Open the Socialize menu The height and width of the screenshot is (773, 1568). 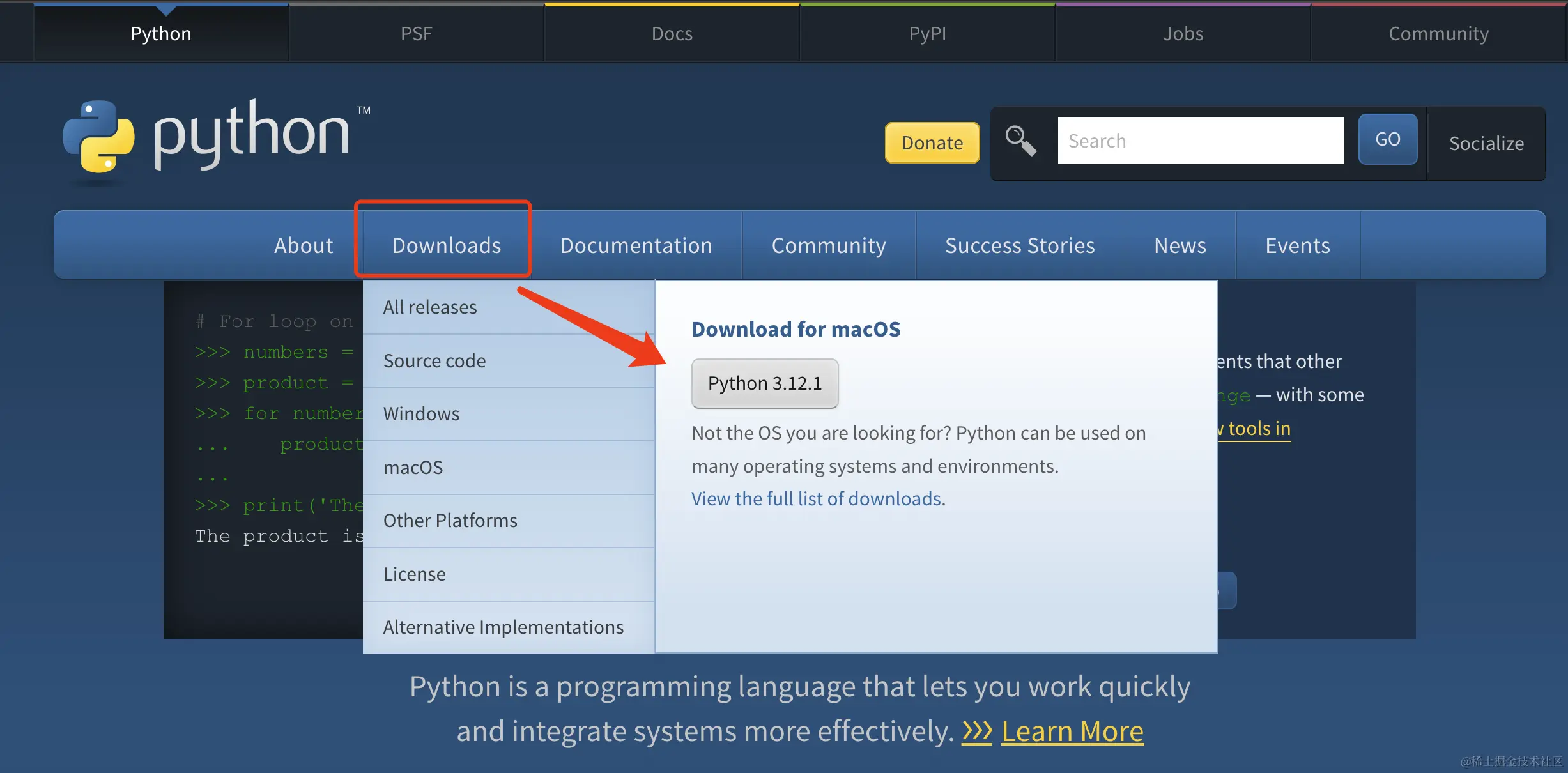1486,143
